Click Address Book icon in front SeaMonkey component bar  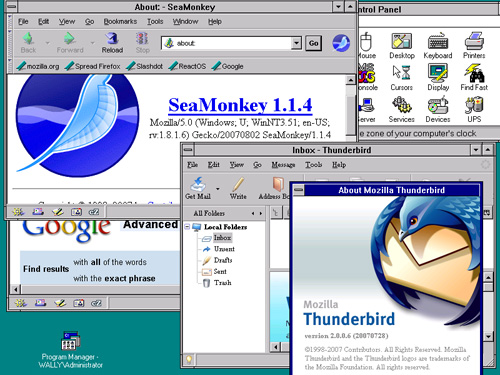76,212
